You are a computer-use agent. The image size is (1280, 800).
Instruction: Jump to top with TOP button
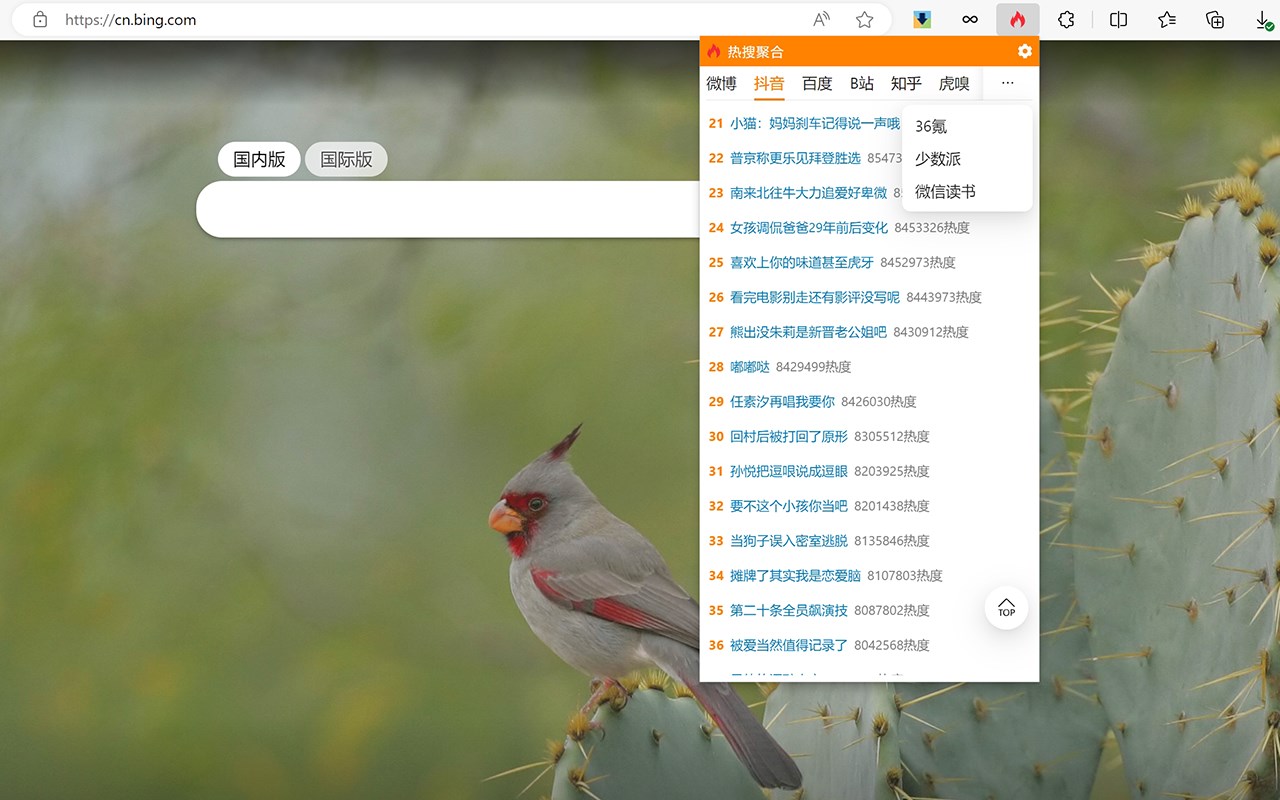(x=1006, y=607)
